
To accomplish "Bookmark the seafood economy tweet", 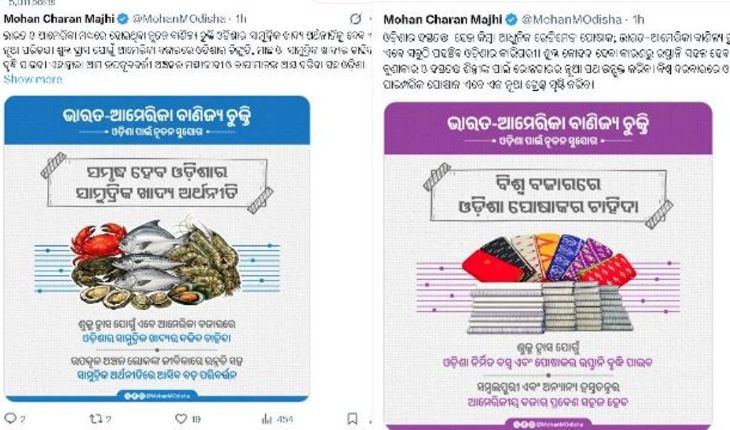I will click(352, 418).
